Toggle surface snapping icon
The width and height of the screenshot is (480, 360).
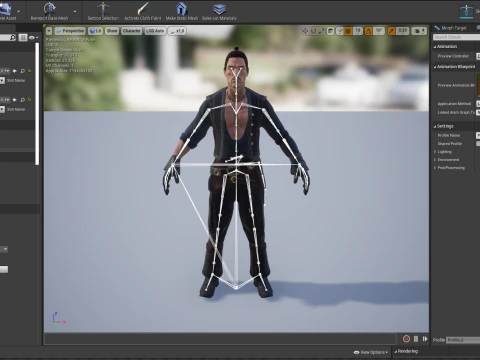pos(340,31)
